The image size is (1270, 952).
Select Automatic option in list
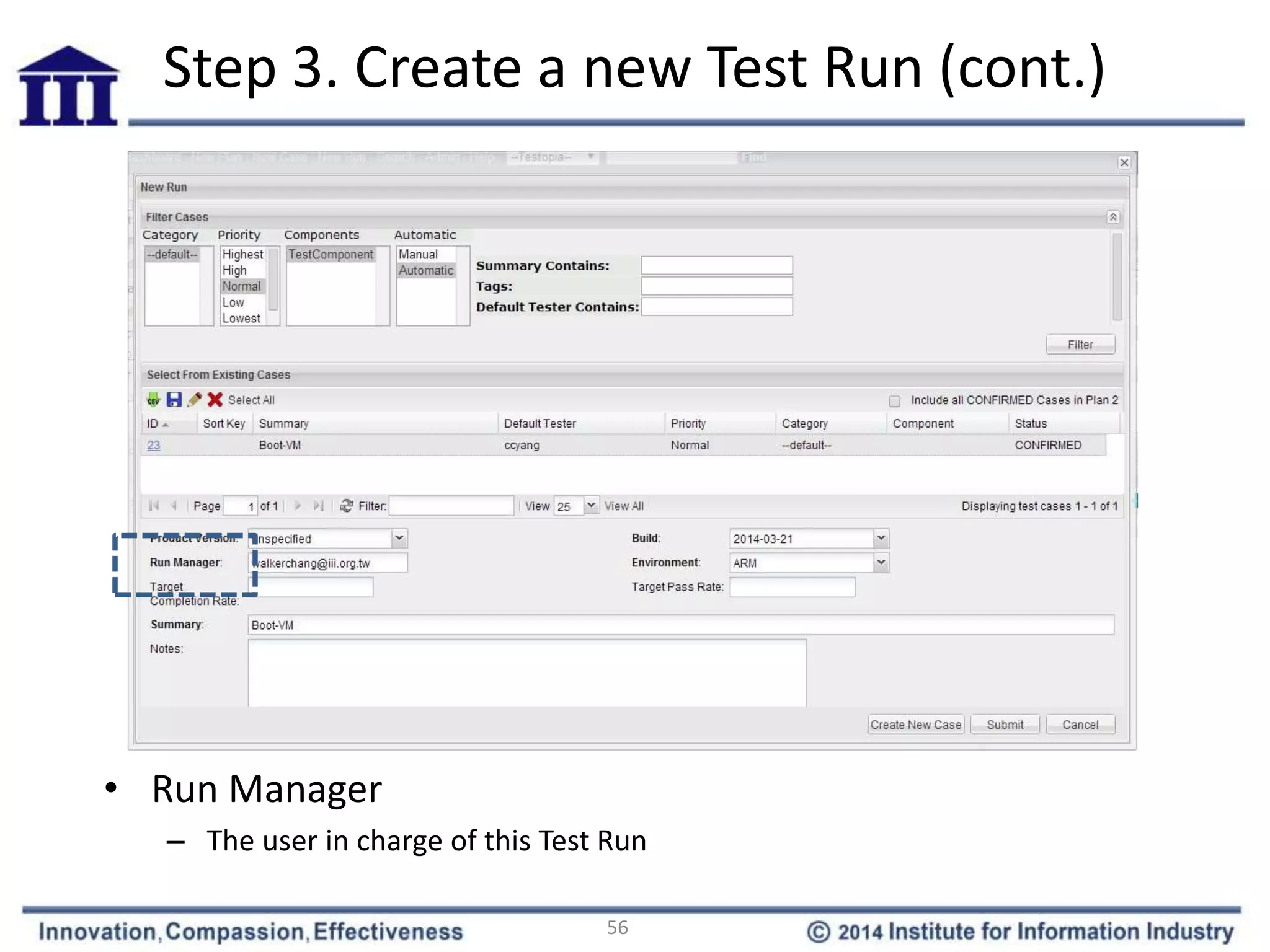[426, 271]
